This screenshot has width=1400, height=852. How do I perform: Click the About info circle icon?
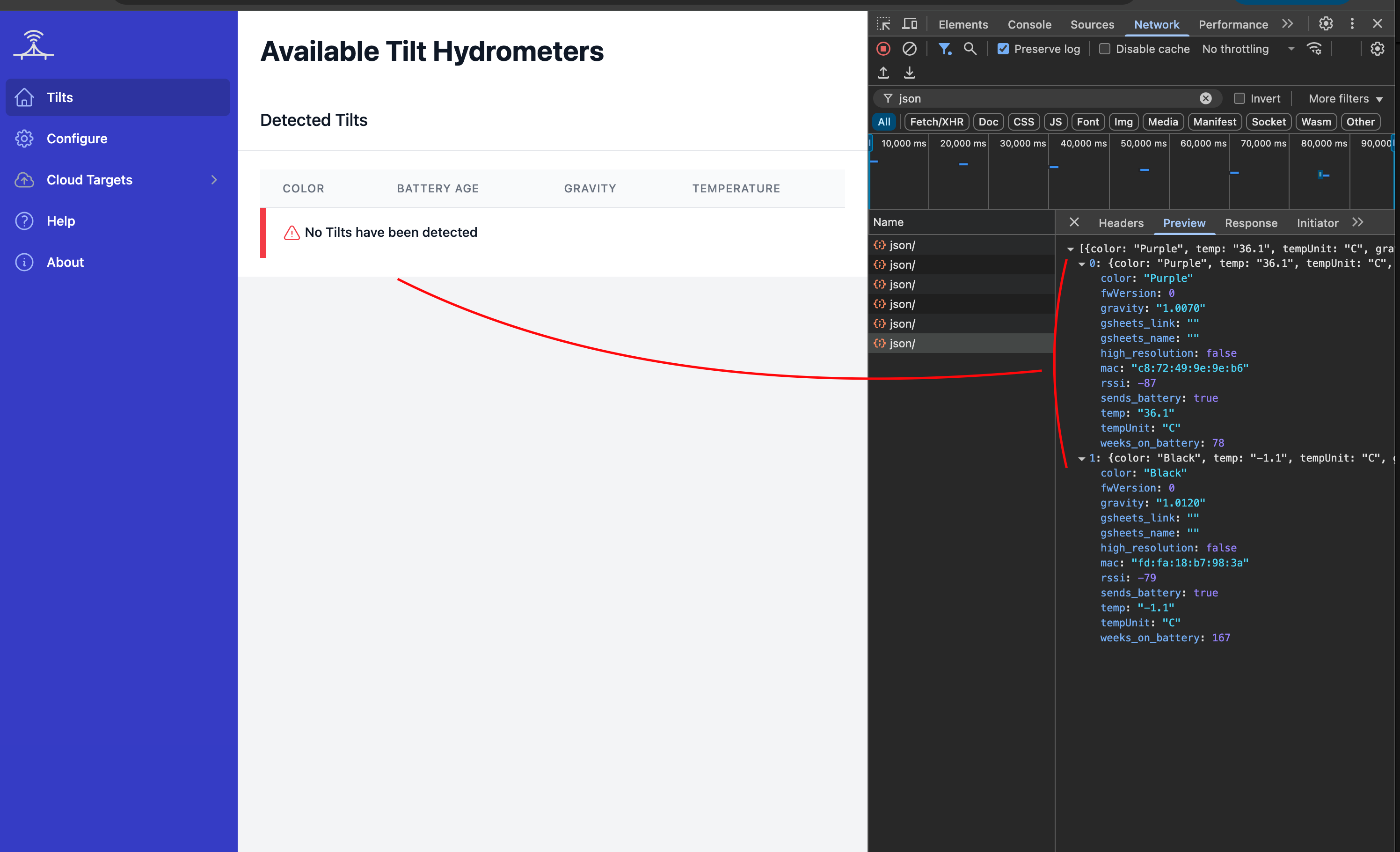pyautogui.click(x=24, y=262)
